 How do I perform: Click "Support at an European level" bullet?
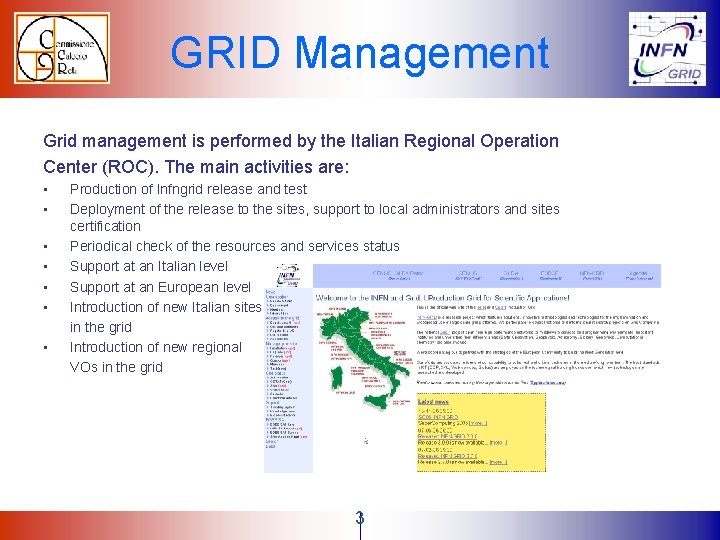[160, 287]
